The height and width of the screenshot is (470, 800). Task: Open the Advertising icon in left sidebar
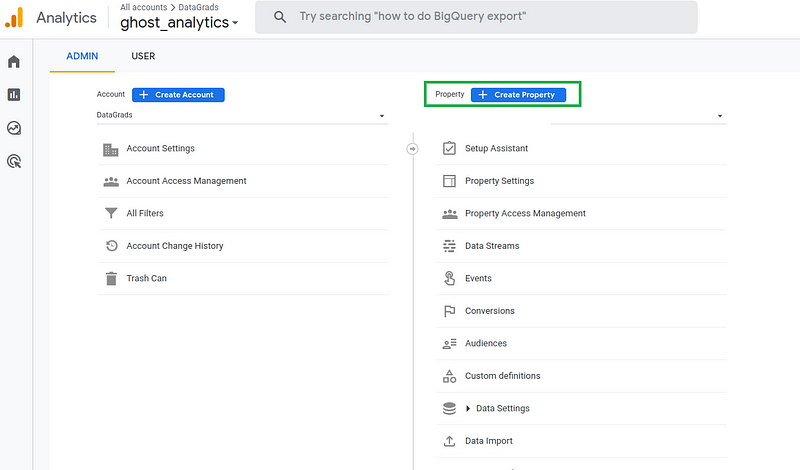14,161
